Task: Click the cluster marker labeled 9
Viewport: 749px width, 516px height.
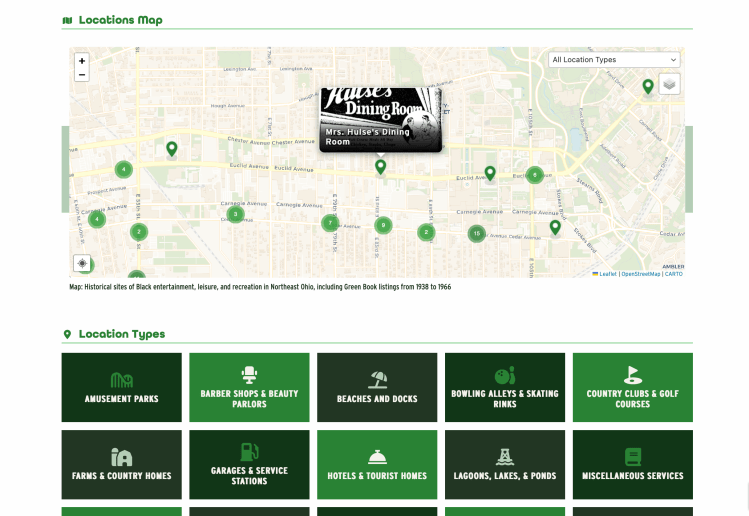Action: coord(382,225)
